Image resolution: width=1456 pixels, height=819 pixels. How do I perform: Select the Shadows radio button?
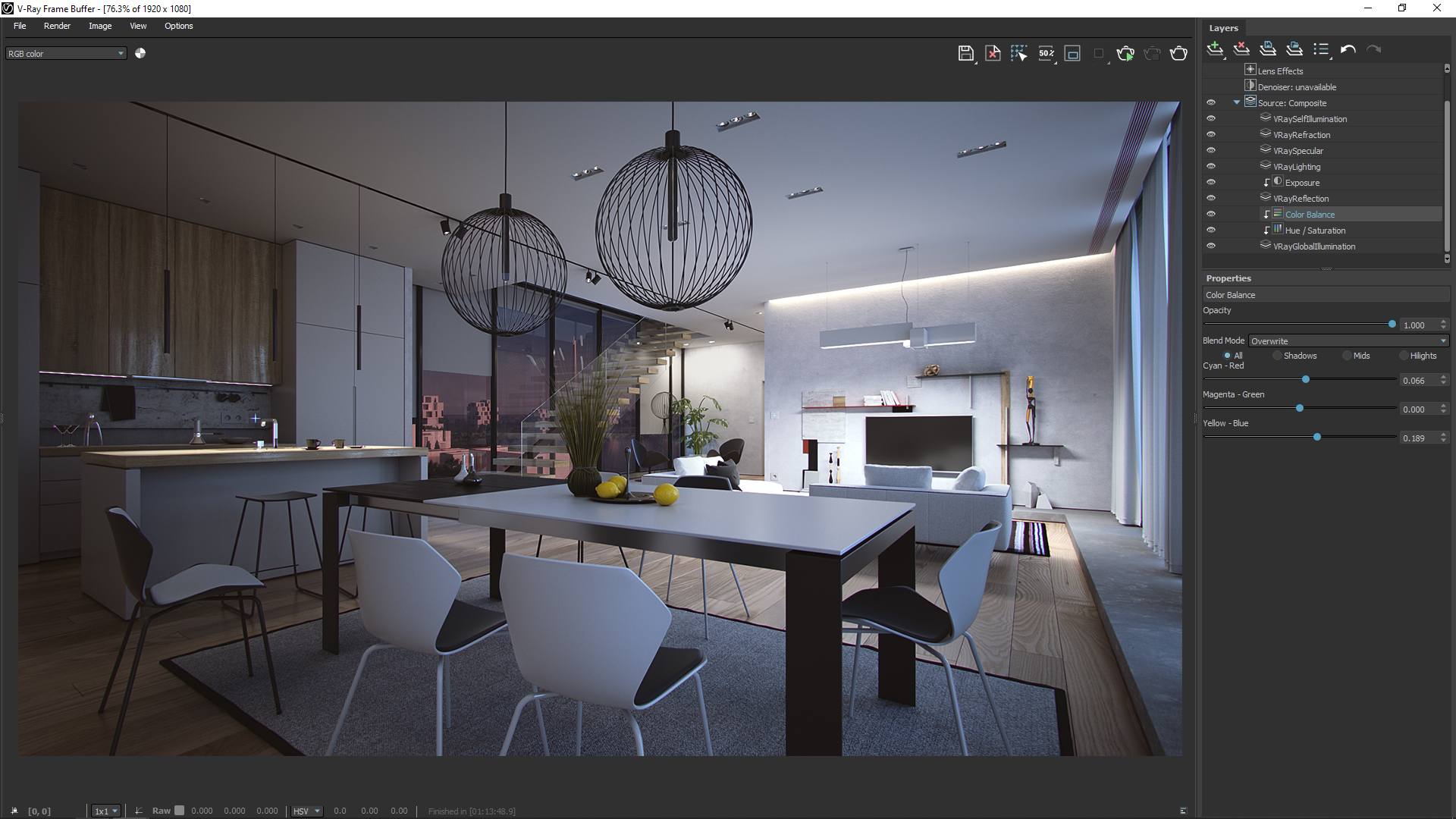[x=1278, y=356]
